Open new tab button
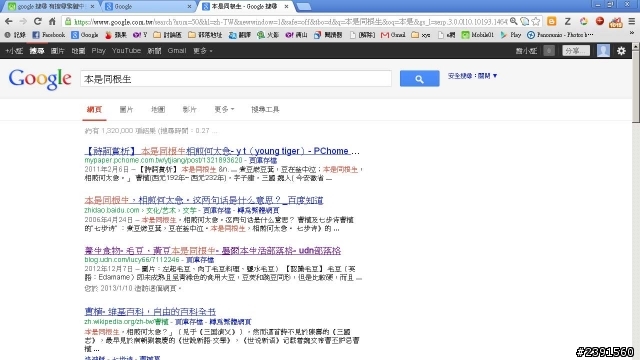 [x=303, y=7]
